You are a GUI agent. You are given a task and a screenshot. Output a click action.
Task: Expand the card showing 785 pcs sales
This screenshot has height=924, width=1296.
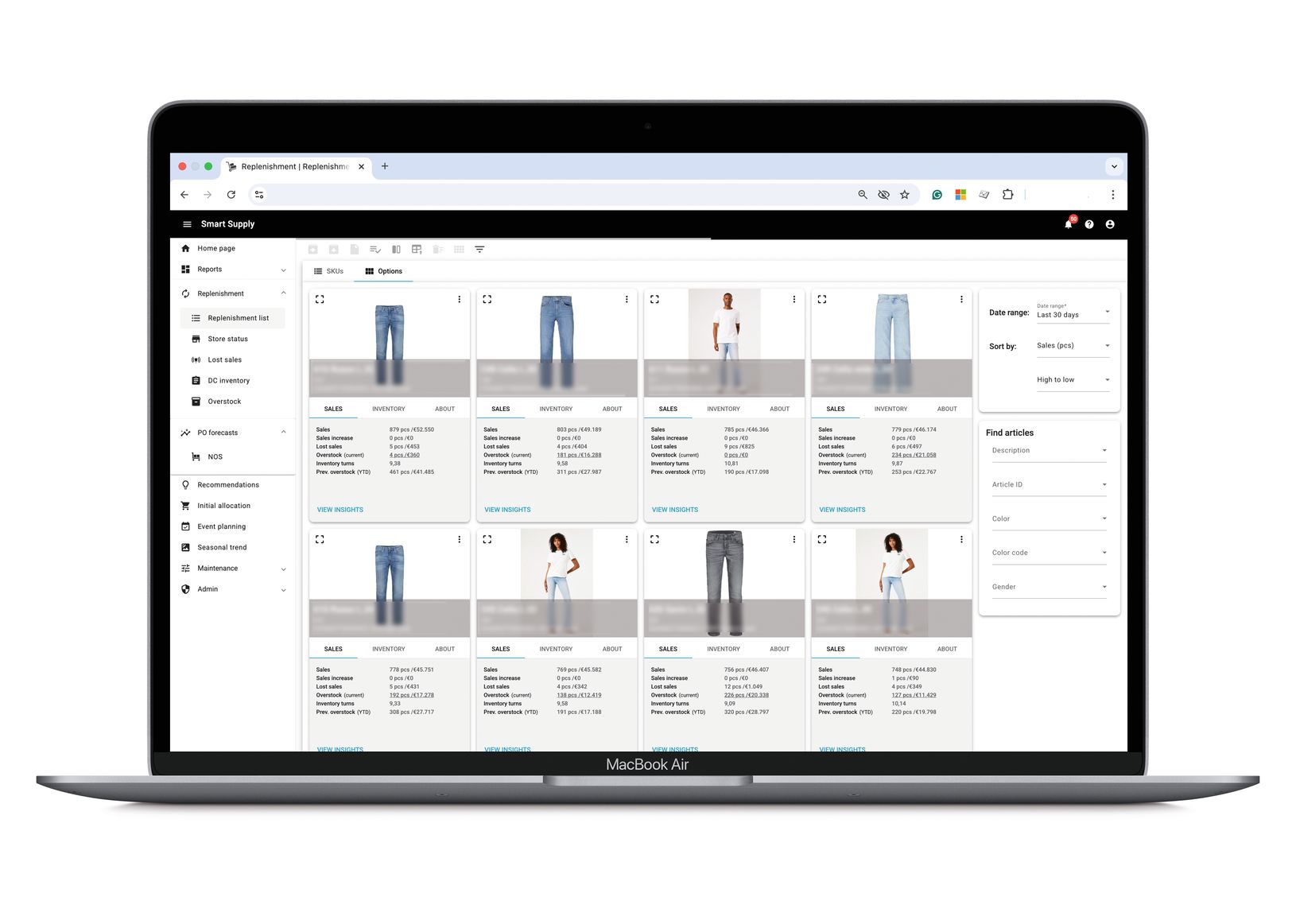(x=654, y=300)
